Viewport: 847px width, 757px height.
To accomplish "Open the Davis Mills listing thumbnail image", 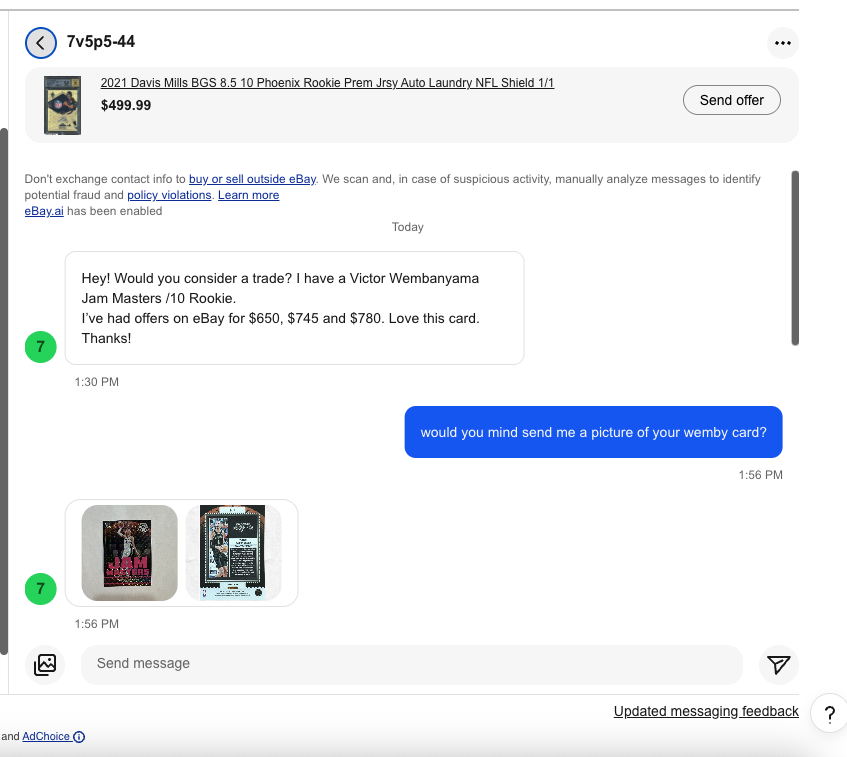I will tap(63, 105).
